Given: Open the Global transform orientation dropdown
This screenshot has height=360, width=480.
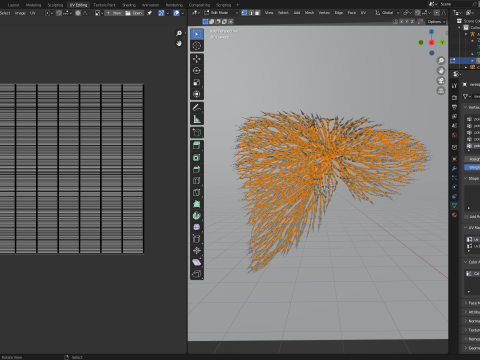Looking at the screenshot, I should [387, 13].
